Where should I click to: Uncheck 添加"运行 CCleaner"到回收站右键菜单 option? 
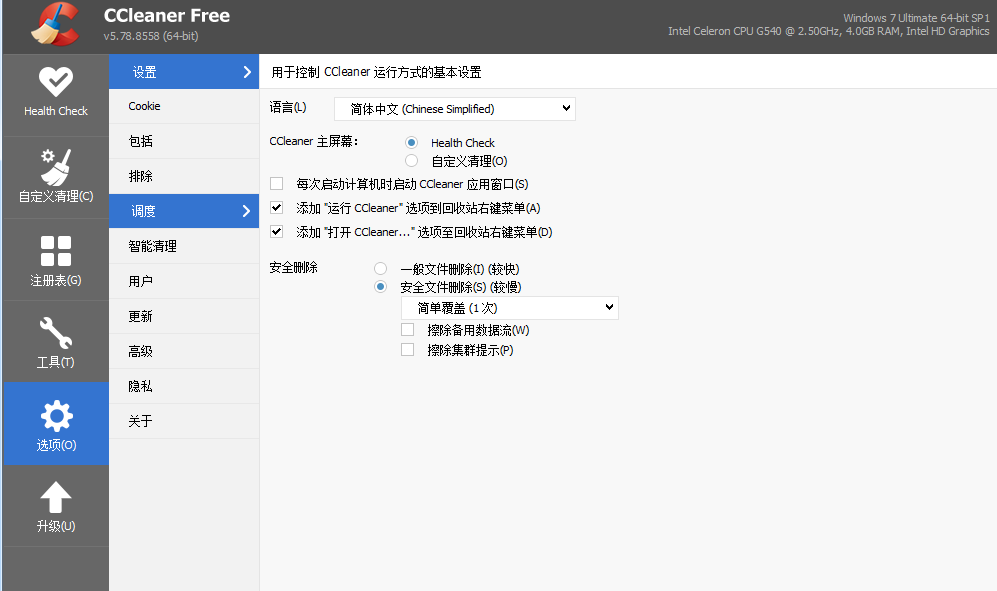click(x=277, y=208)
